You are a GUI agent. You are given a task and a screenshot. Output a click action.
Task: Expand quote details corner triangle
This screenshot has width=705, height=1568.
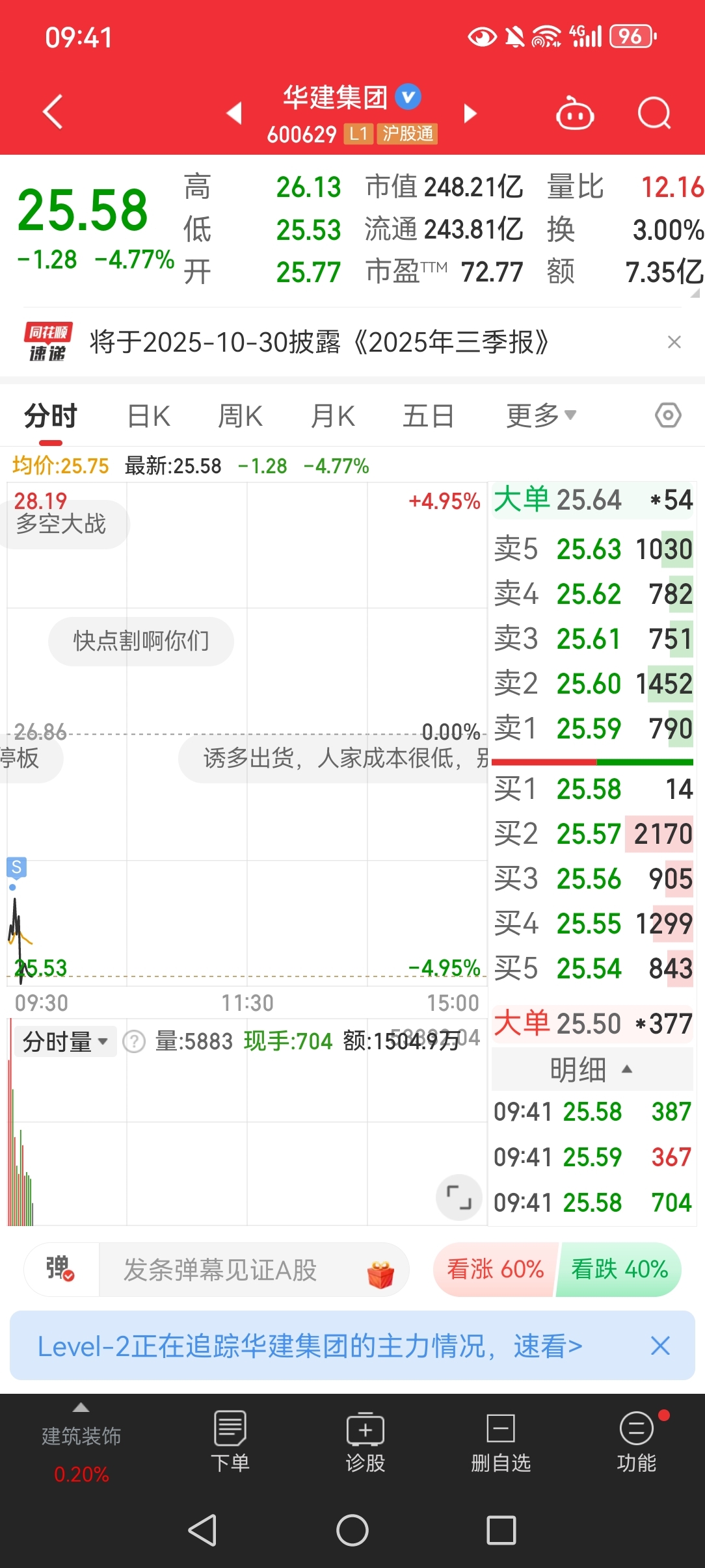coord(695,293)
